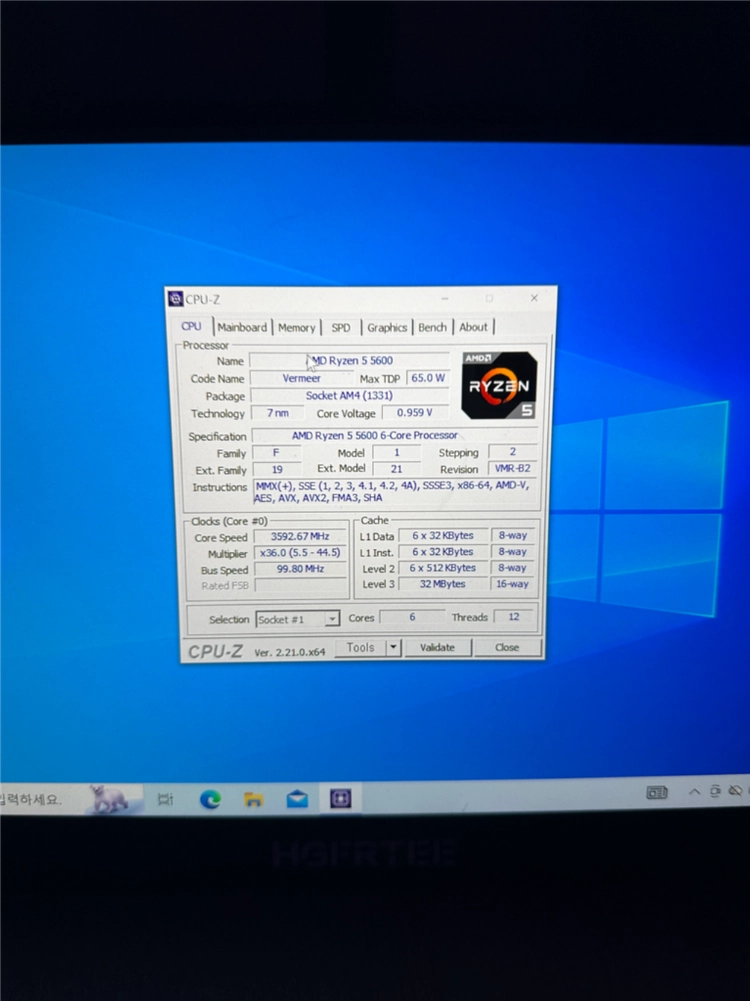750x1001 pixels.
Task: Show hidden system tray icons
Action: (694, 792)
